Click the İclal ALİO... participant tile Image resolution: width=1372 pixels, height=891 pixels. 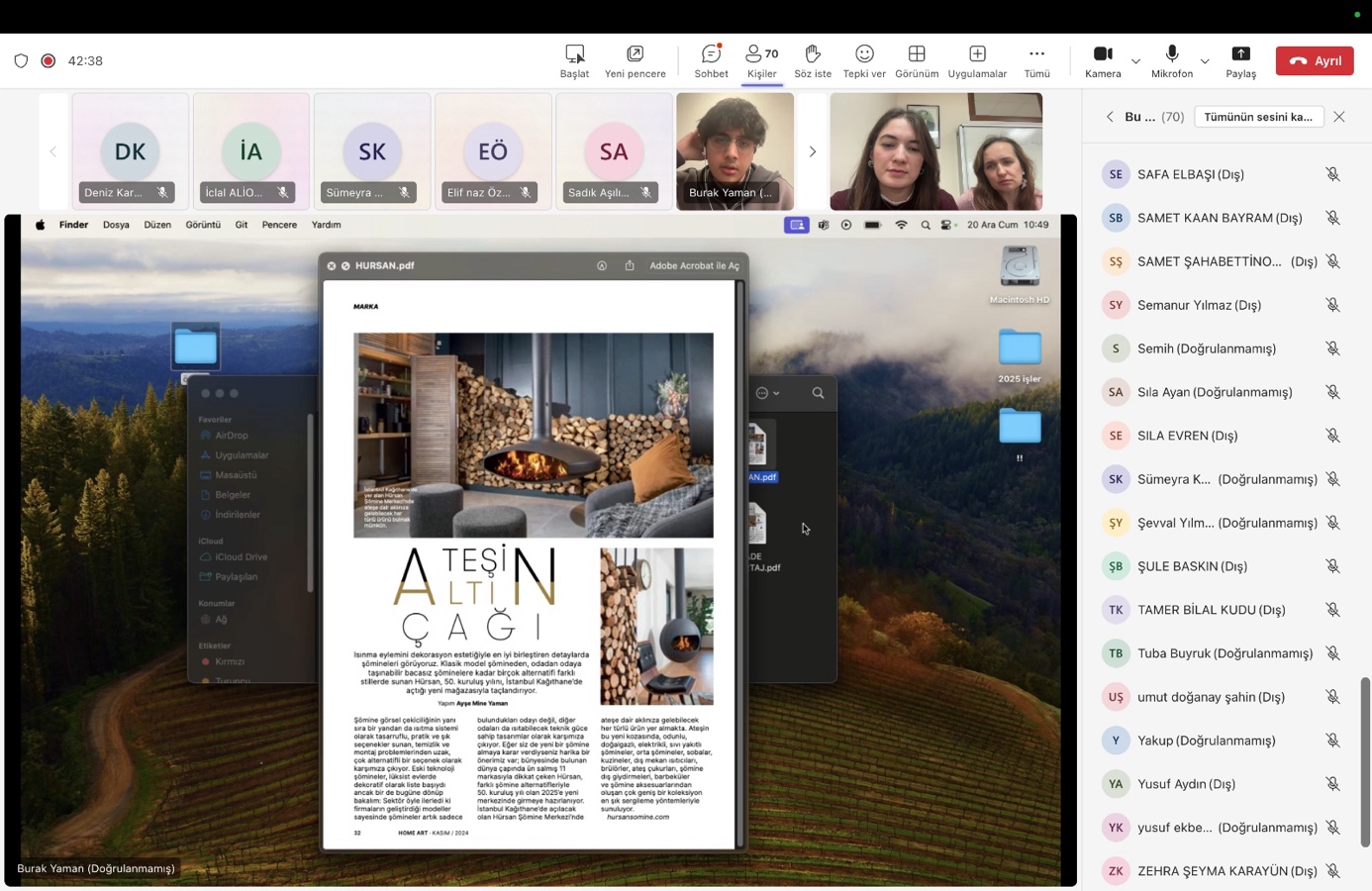tap(250, 151)
